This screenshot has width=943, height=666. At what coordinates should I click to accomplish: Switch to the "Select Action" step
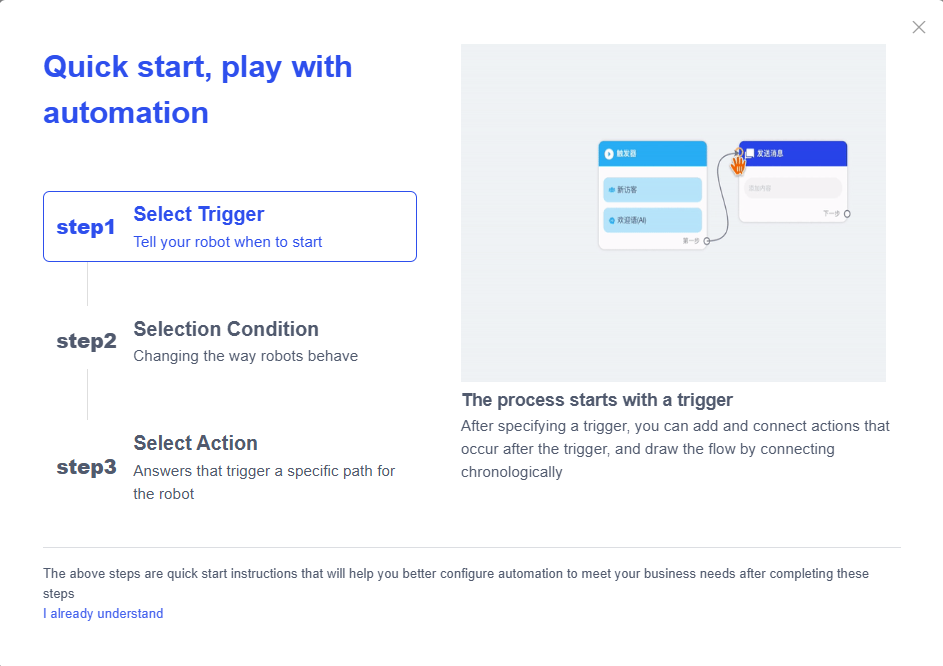pyautogui.click(x=196, y=443)
